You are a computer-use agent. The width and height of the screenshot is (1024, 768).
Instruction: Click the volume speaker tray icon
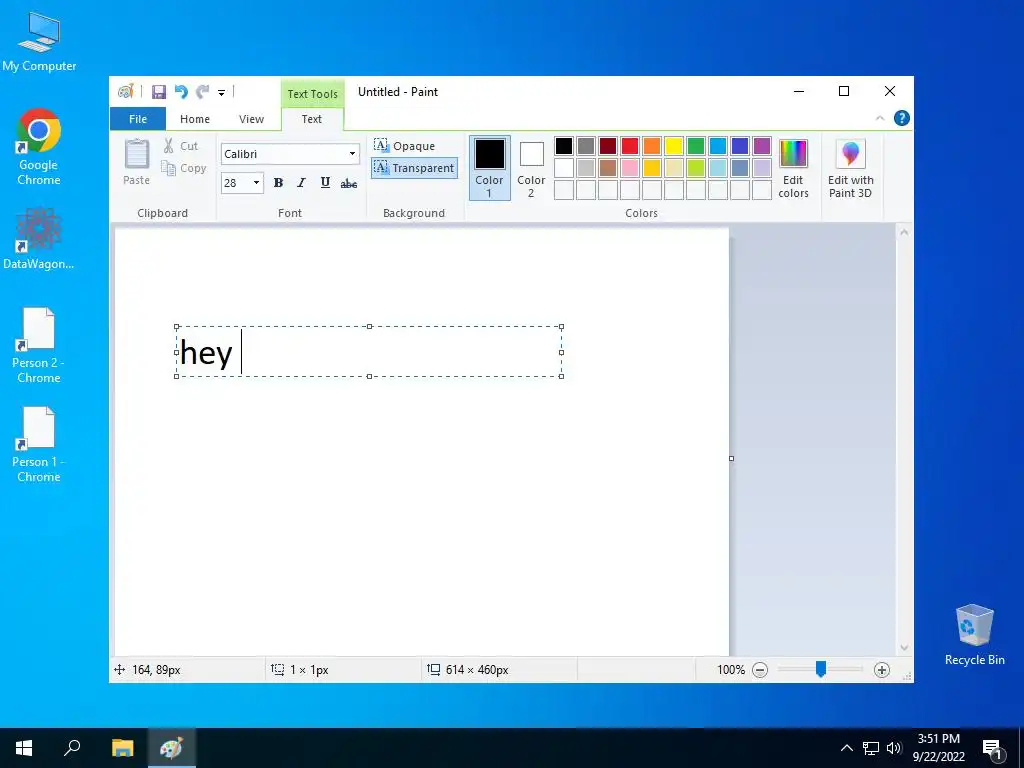[894, 748]
